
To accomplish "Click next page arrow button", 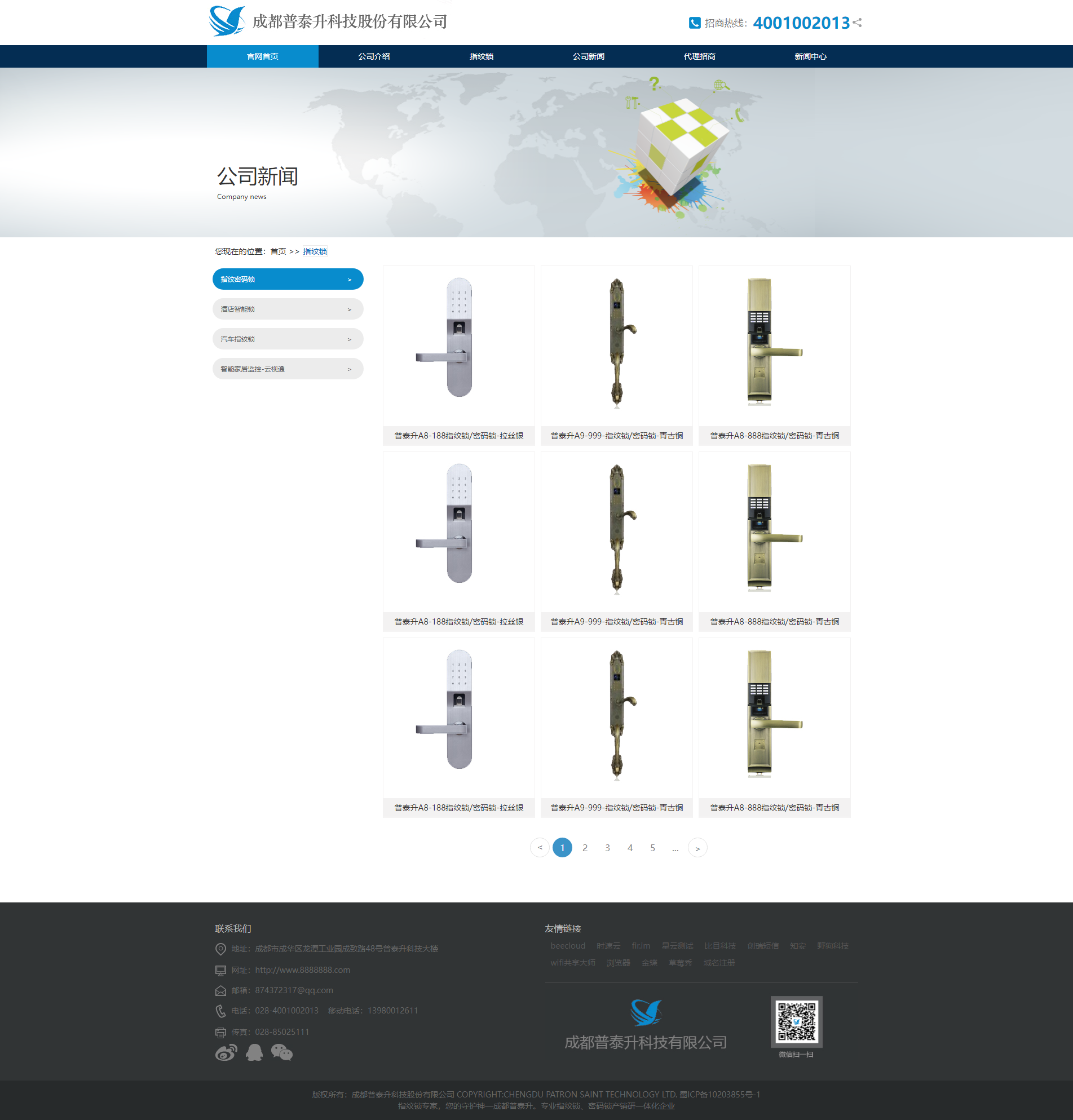I will click(697, 847).
